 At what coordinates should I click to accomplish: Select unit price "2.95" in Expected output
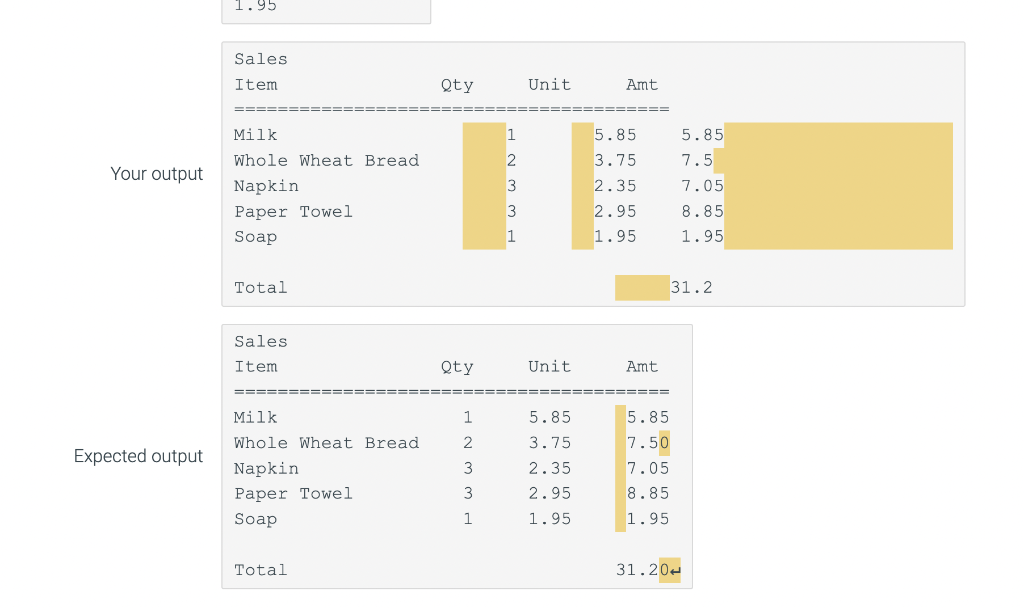coord(550,494)
